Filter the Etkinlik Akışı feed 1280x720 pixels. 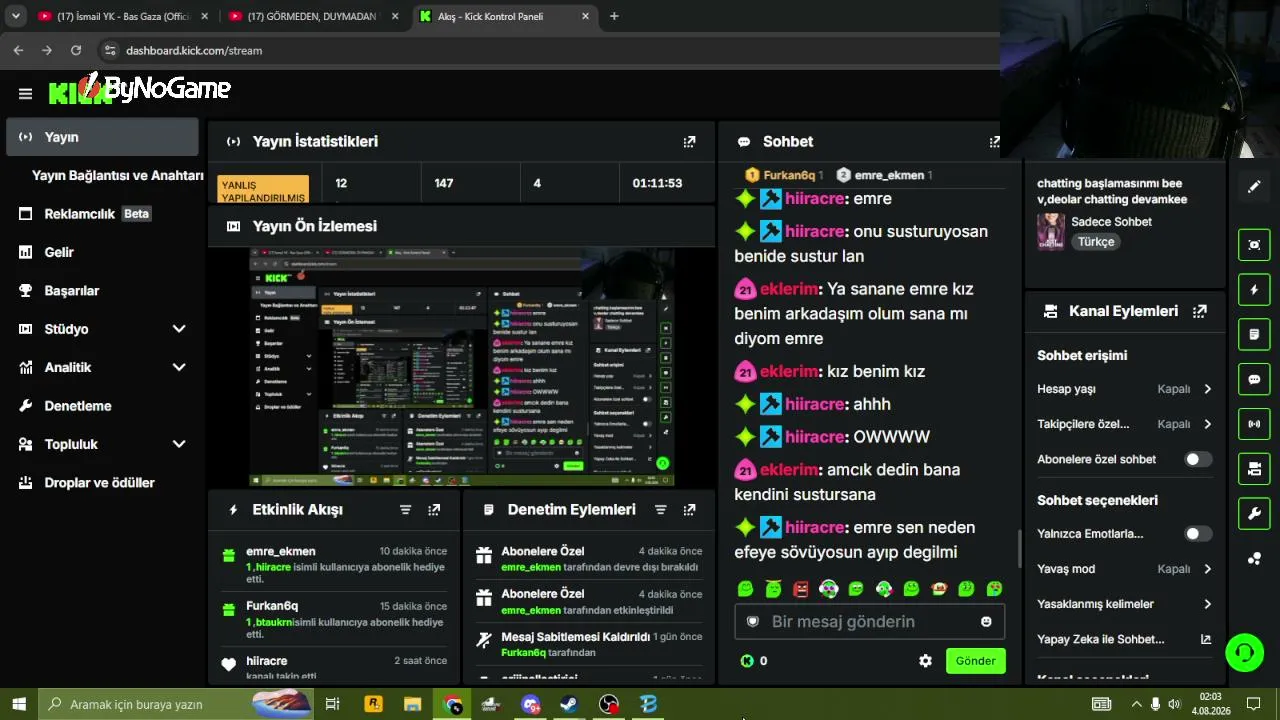pyautogui.click(x=406, y=510)
